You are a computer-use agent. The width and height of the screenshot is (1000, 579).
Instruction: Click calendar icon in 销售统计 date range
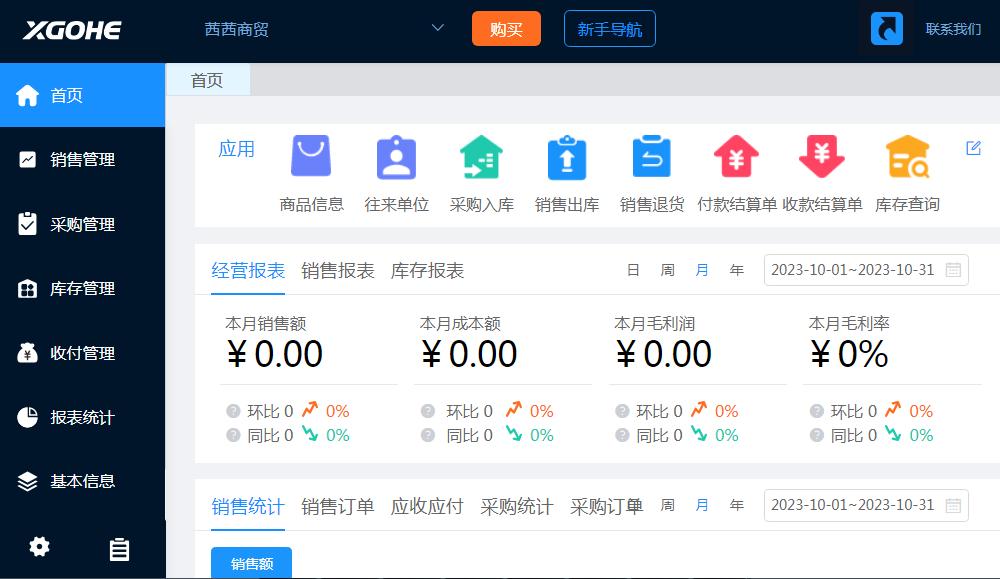[953, 505]
